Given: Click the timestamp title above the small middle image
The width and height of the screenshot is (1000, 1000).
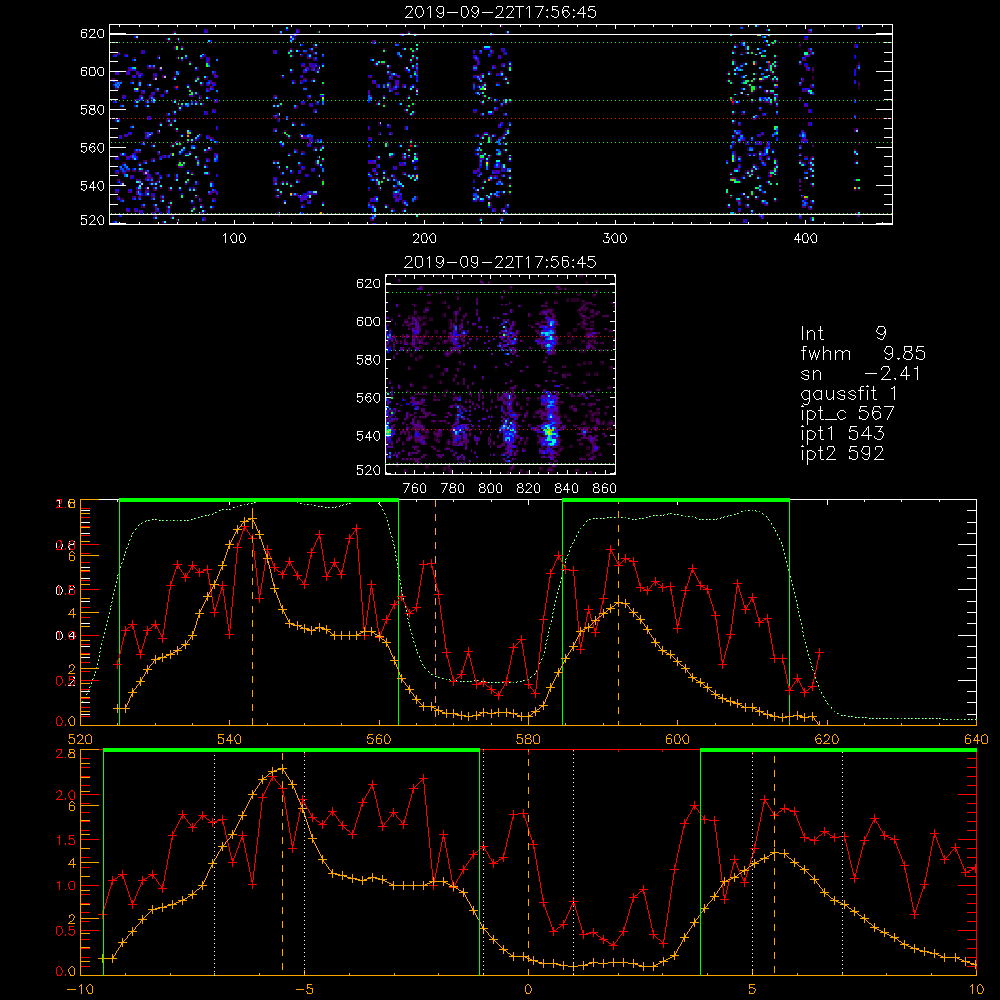Looking at the screenshot, I should click(500, 262).
